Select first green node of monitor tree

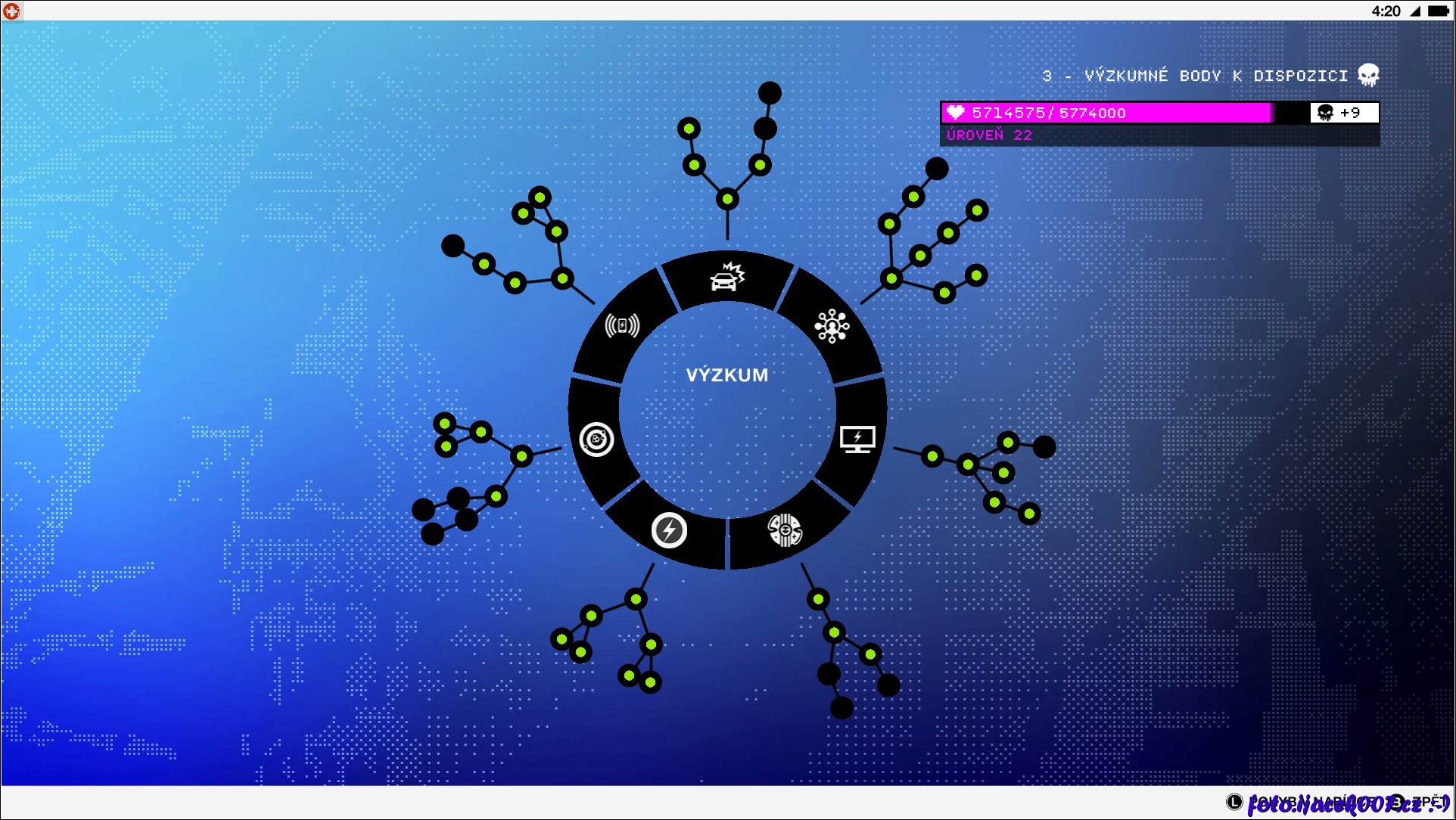pyautogui.click(x=932, y=456)
